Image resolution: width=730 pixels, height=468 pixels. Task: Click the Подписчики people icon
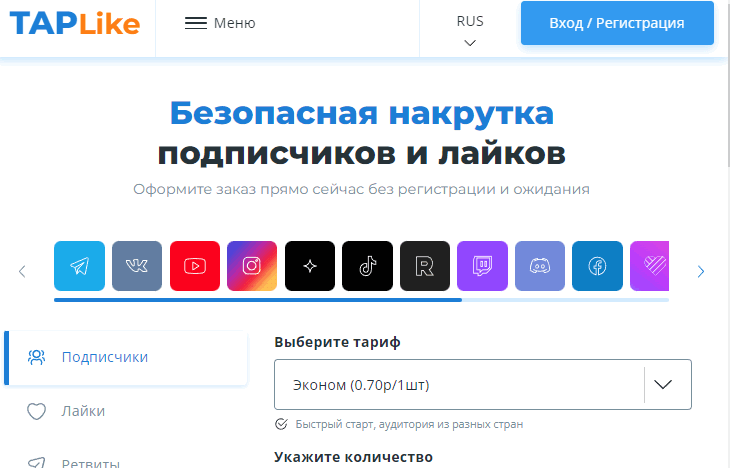tap(36, 357)
